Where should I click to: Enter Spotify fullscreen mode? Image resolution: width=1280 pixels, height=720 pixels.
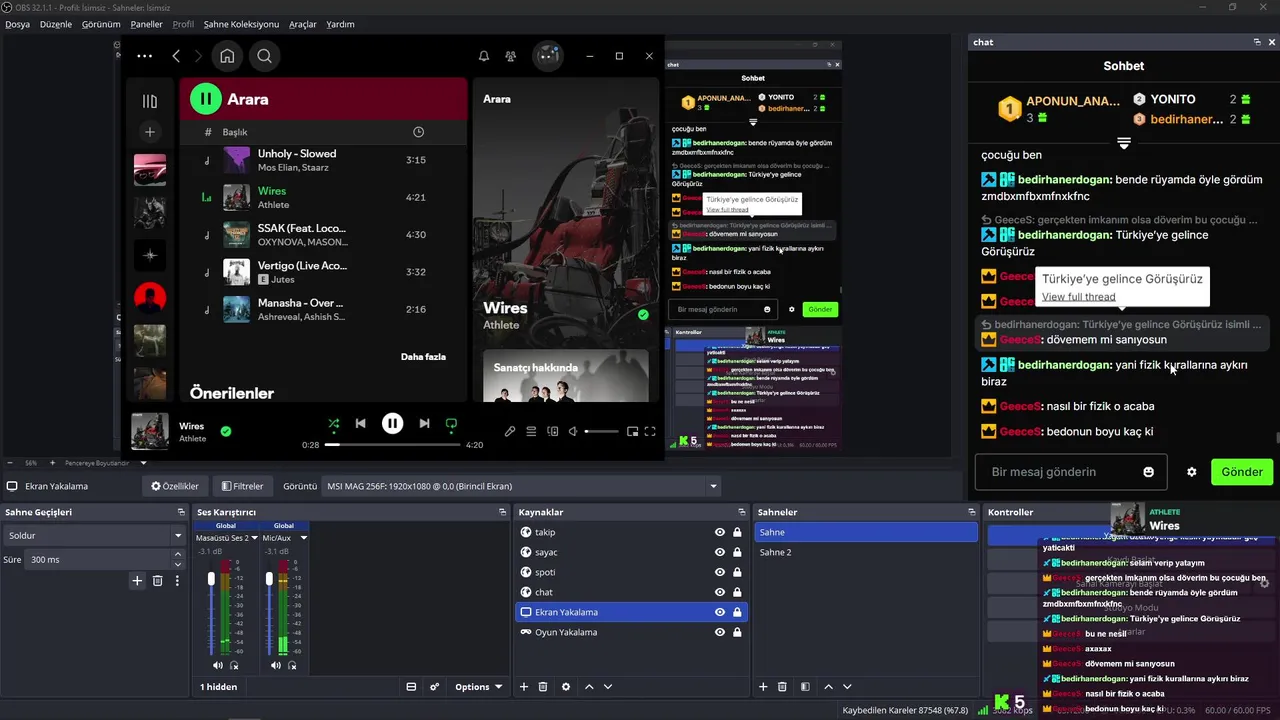pos(650,431)
